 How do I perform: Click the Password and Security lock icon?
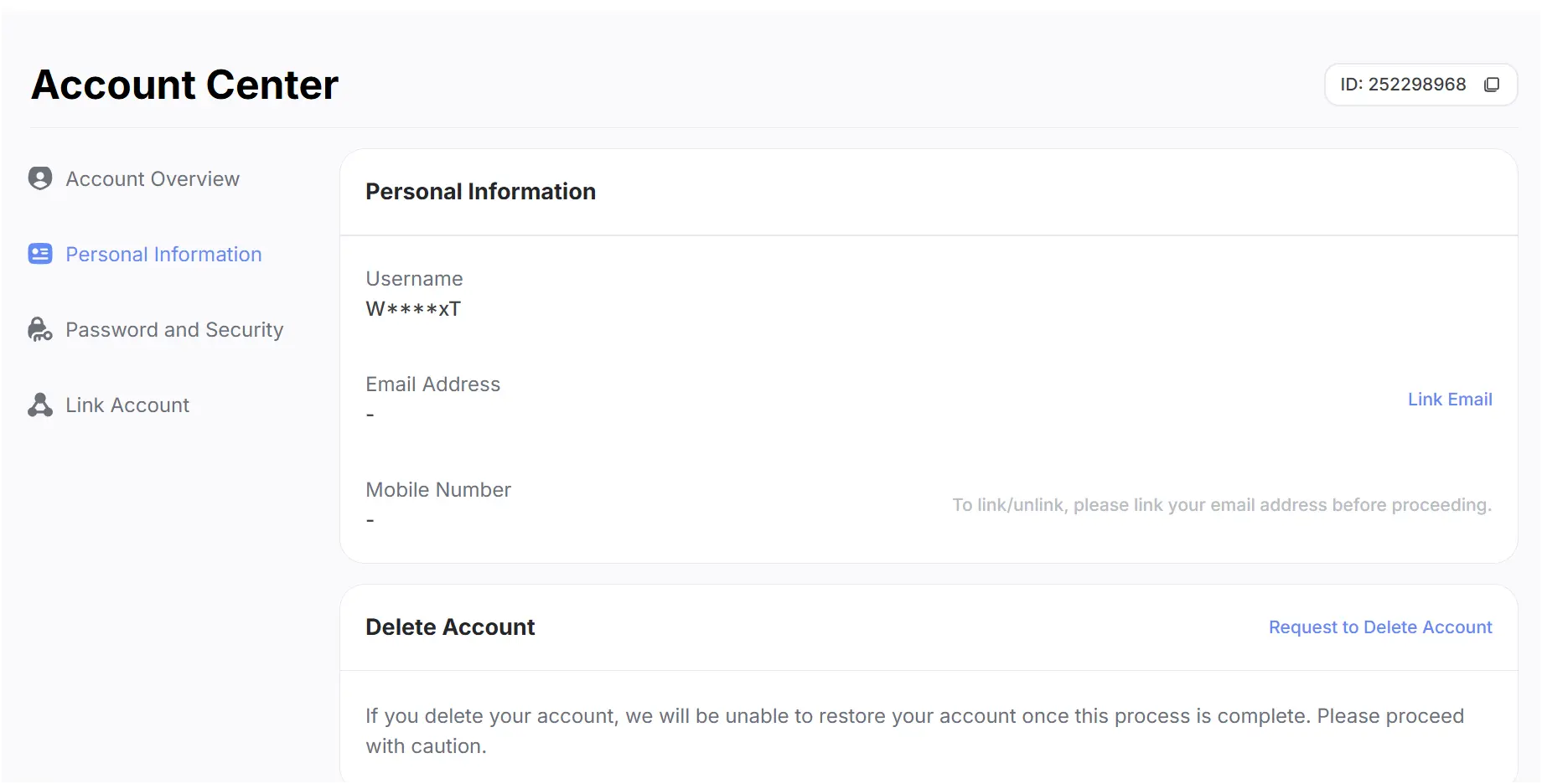tap(40, 329)
